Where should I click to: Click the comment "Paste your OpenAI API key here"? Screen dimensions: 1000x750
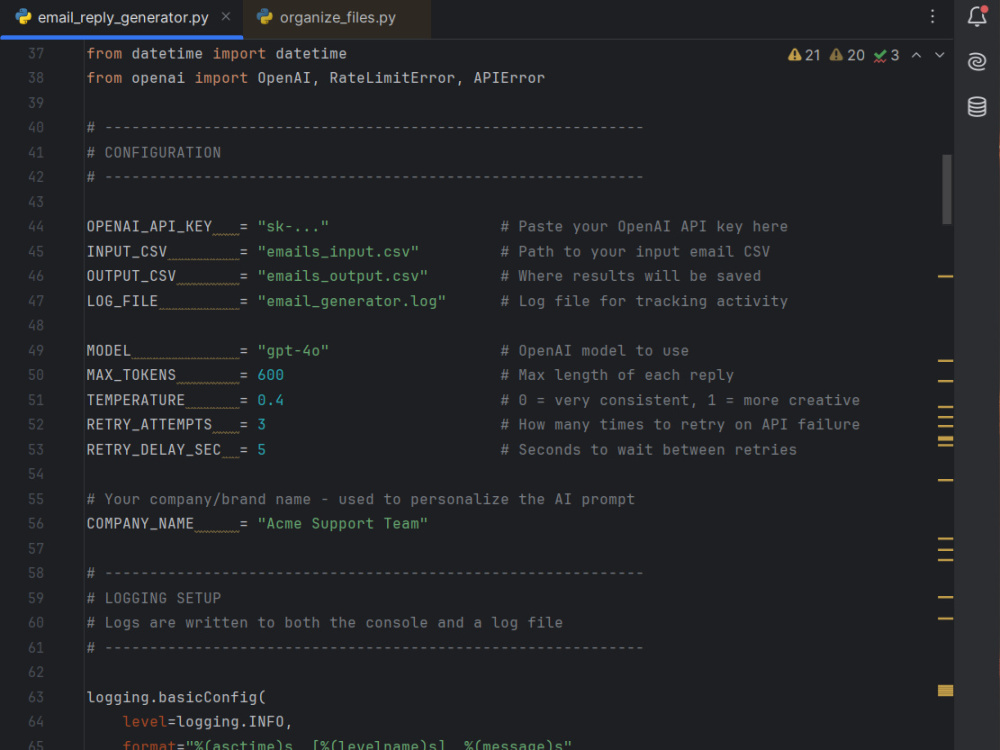click(652, 226)
